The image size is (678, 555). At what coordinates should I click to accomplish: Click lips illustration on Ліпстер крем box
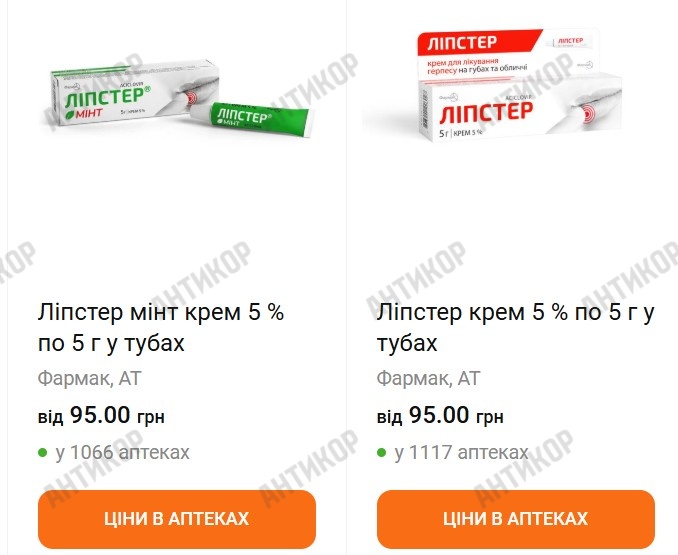592,108
